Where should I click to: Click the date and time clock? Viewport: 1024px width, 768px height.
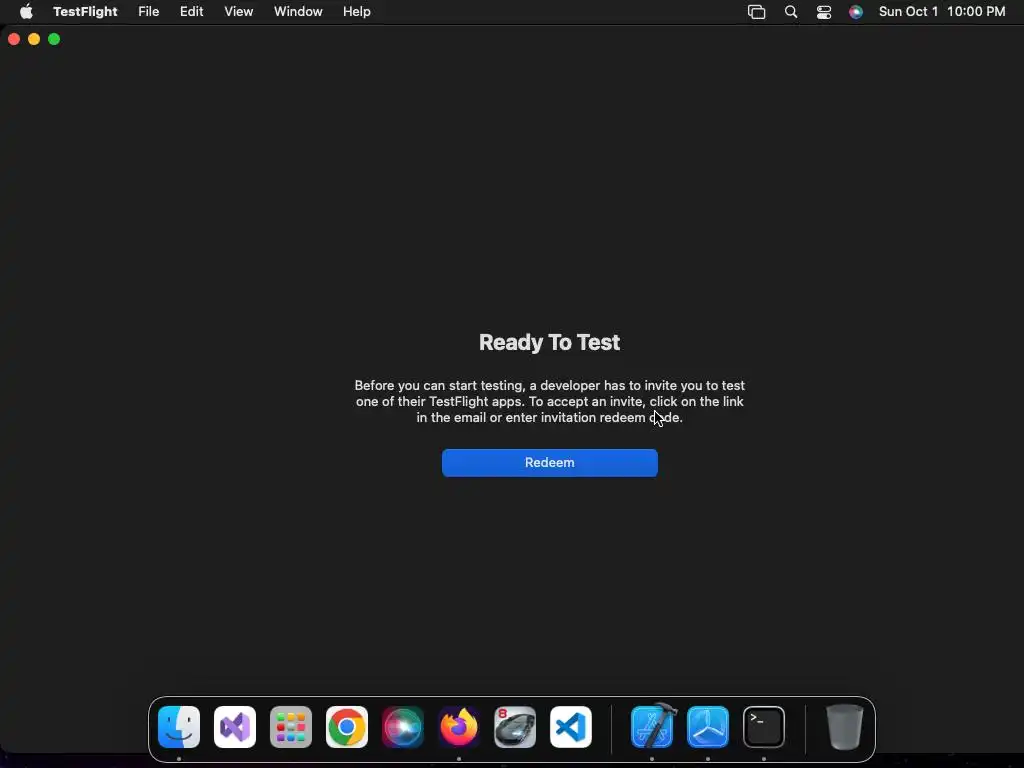point(942,12)
